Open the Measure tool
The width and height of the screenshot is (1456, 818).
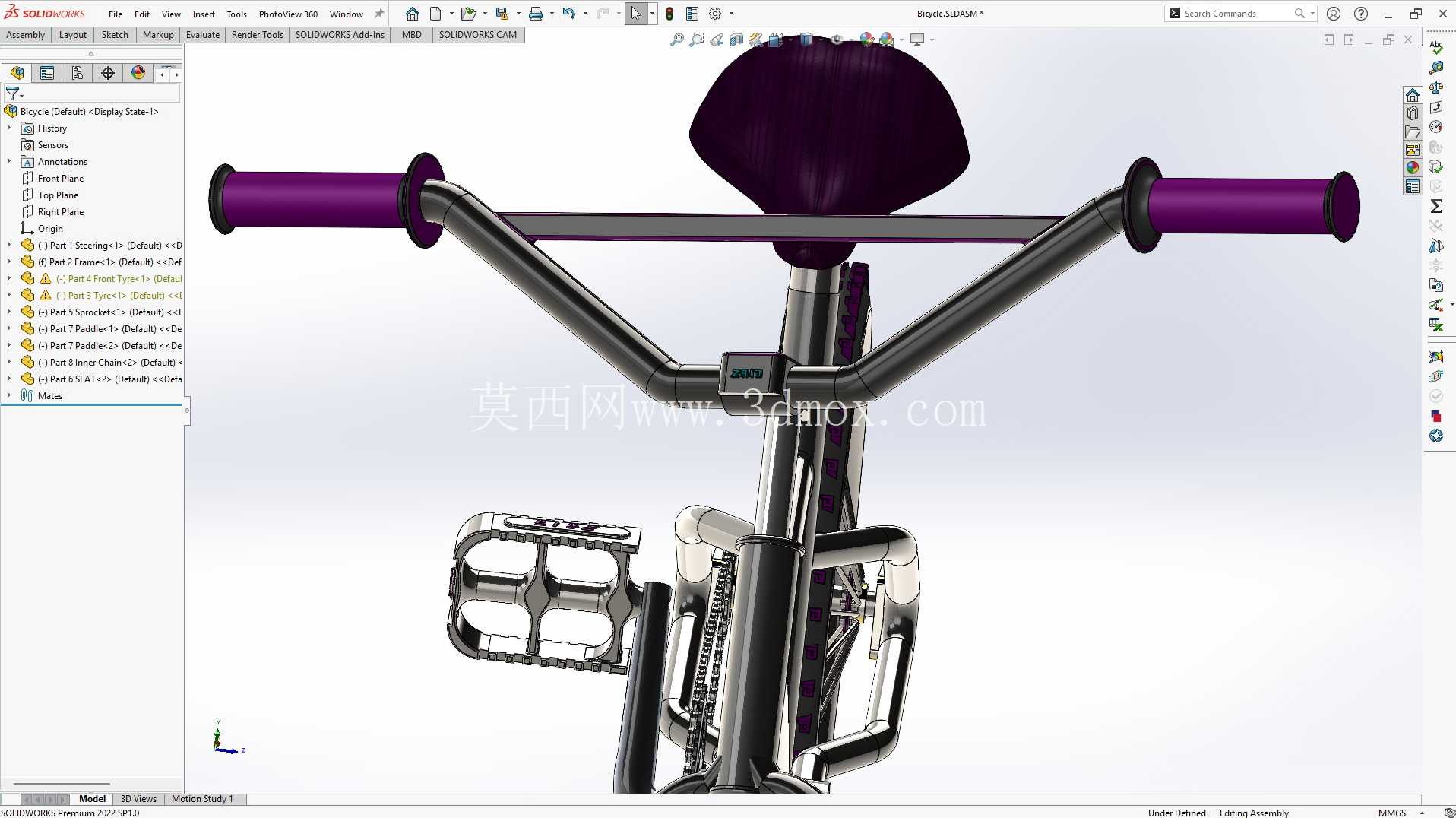1436,68
